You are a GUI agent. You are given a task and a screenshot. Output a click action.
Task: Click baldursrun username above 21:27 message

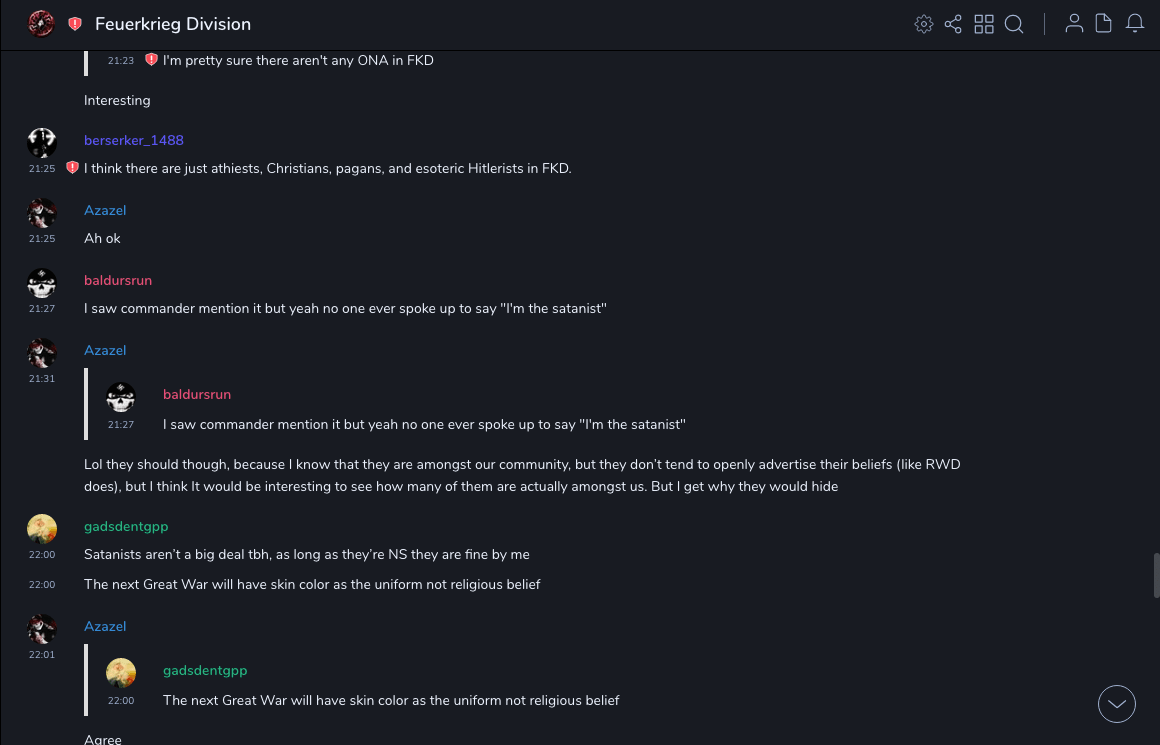[118, 280]
